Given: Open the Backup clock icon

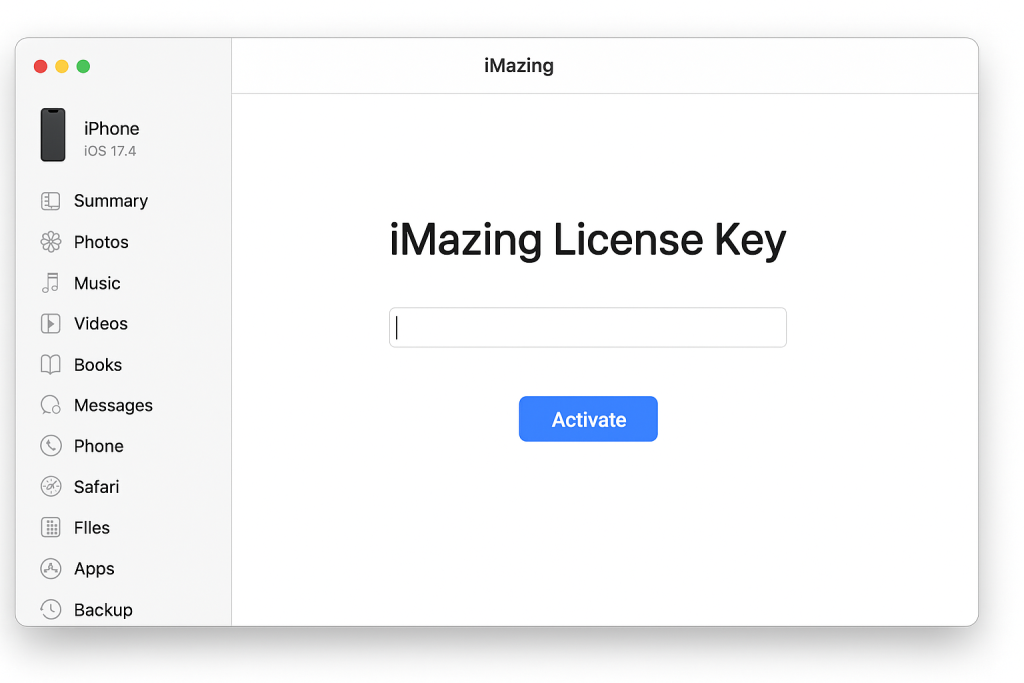Looking at the screenshot, I should (50, 609).
